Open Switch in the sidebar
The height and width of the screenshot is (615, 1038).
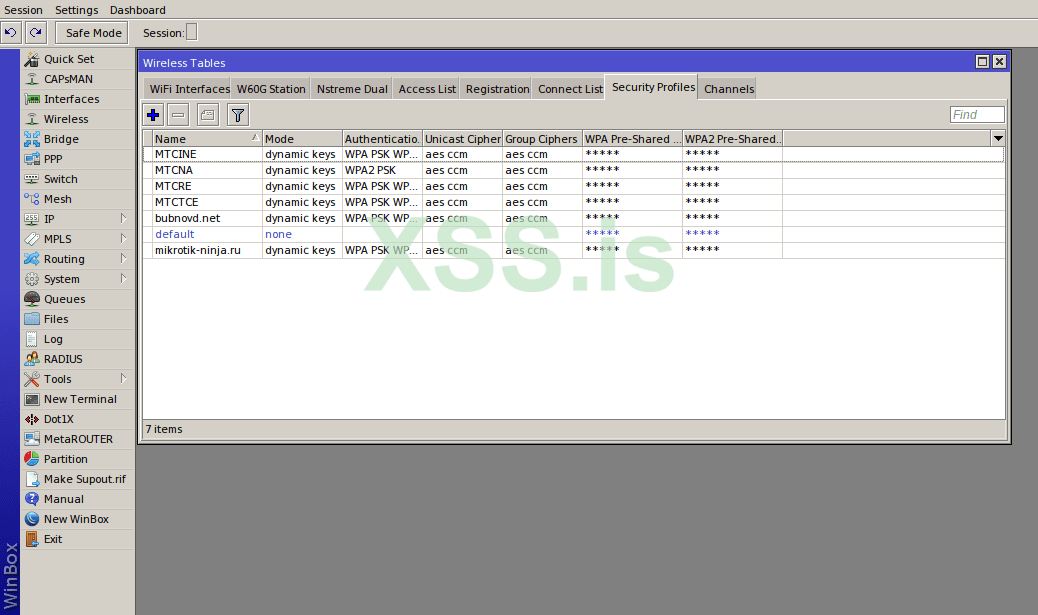(x=77, y=179)
